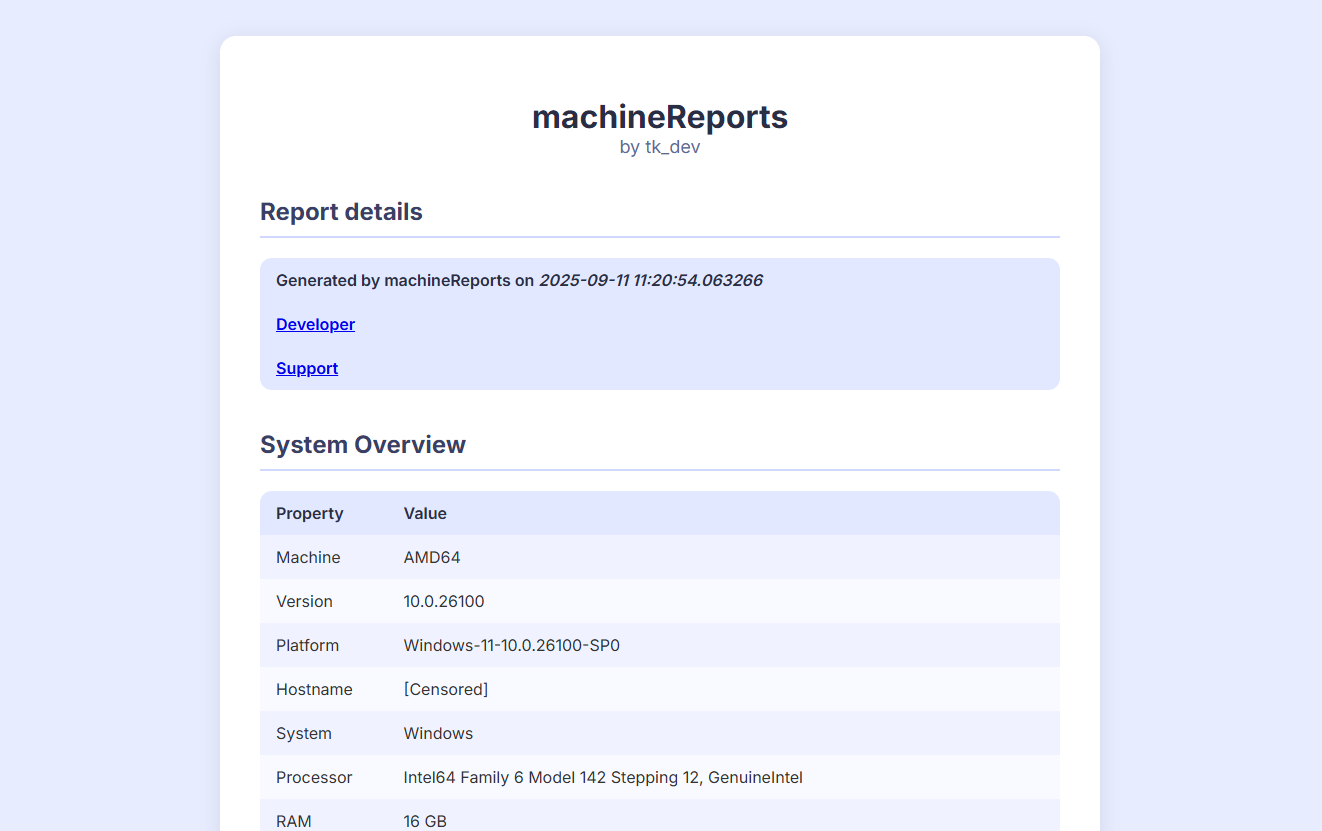Open the Developer link
Screen dimensions: 1322x831
click(x=315, y=324)
